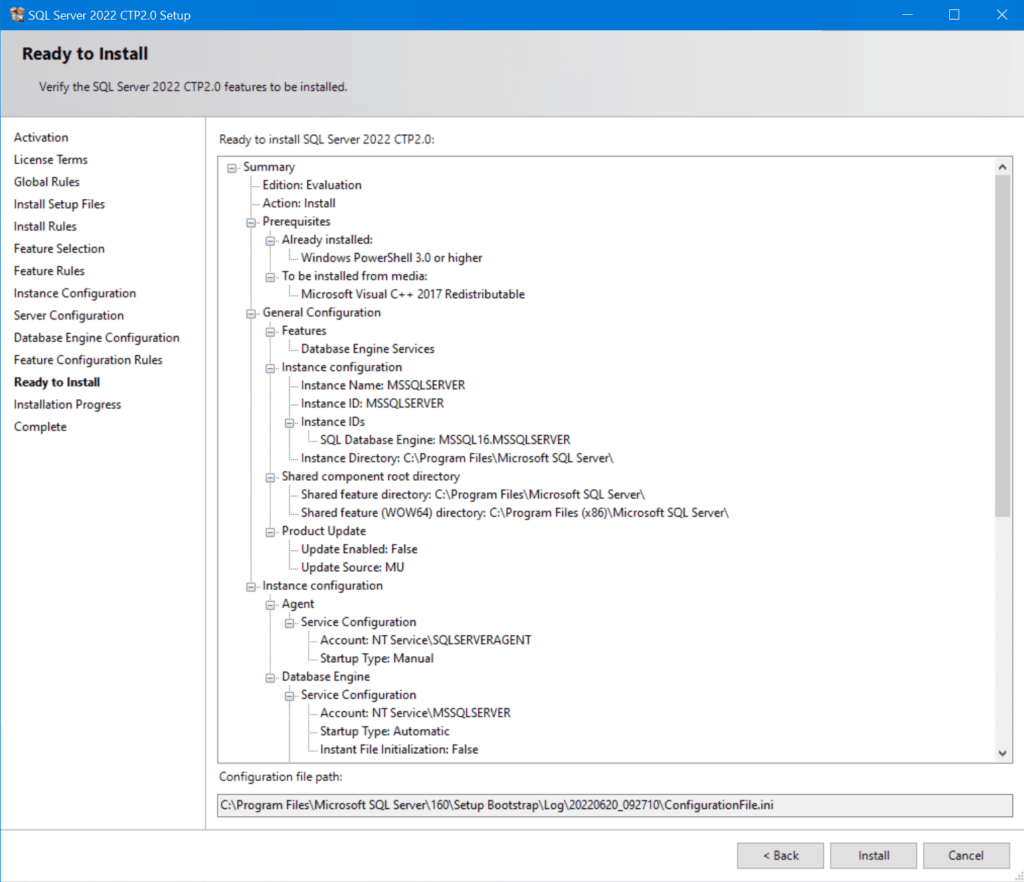Select 'Update Source: MU' row

[353, 567]
